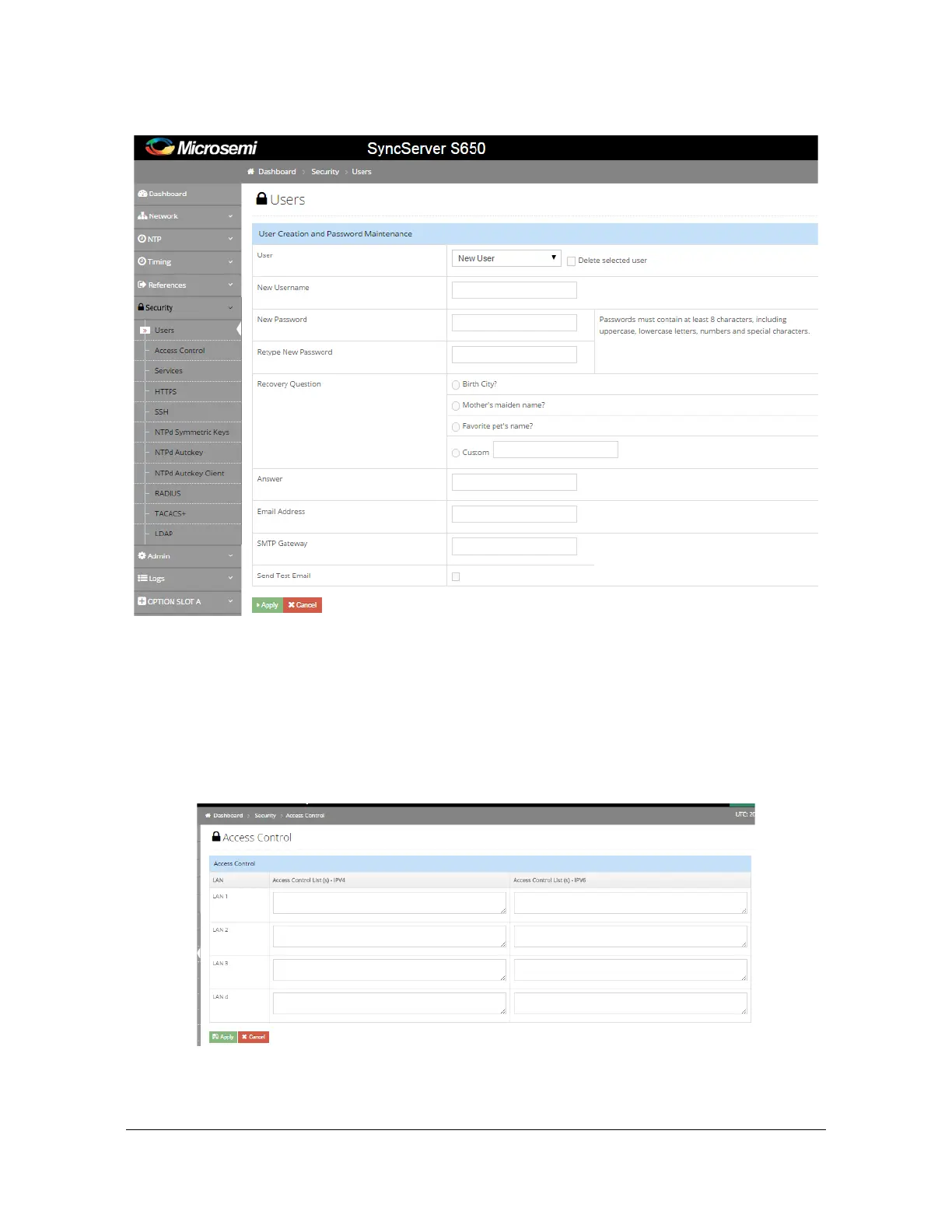952x1232 pixels.
Task: Select Favorite pet's name recovery question
Action: (x=456, y=427)
